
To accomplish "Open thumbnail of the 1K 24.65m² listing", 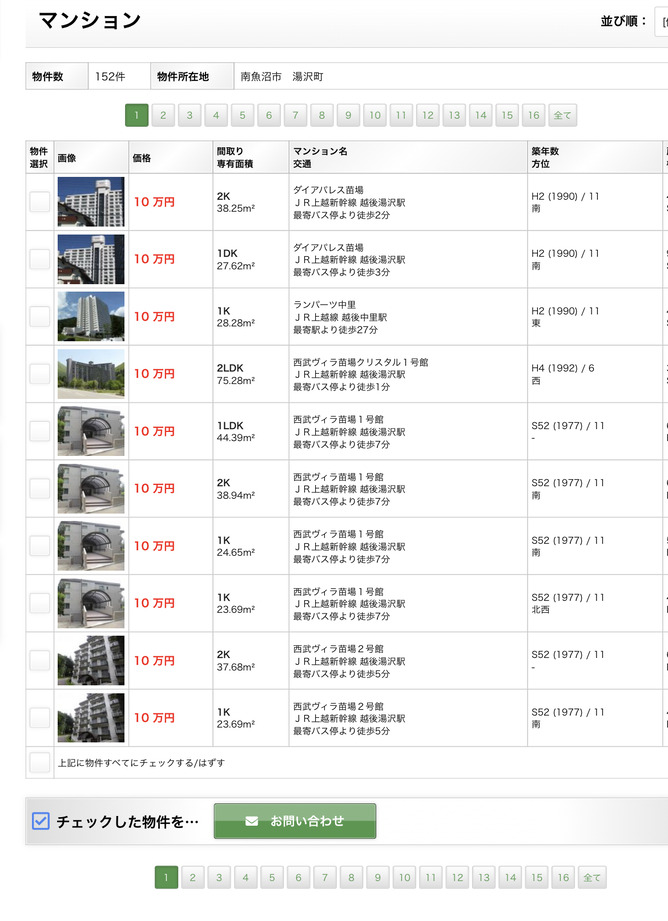I will (91, 546).
